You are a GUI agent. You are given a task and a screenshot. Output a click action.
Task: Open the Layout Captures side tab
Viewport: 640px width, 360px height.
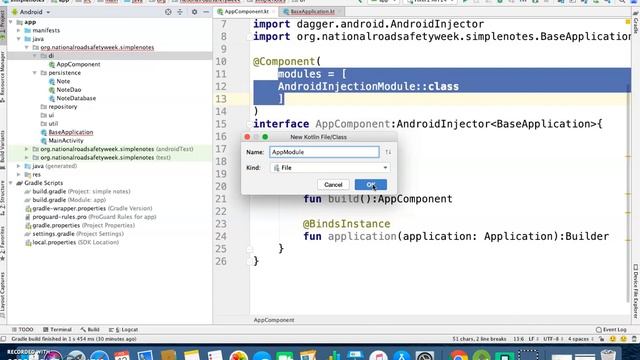3,294
